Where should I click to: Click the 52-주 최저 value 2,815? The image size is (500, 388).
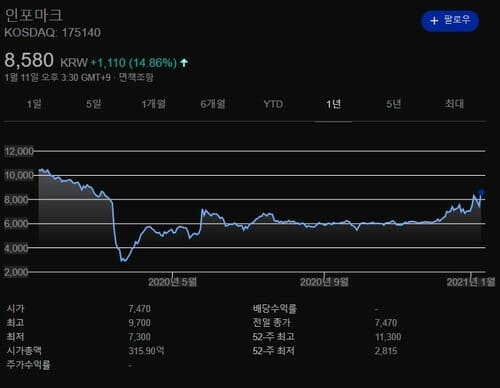386,351
